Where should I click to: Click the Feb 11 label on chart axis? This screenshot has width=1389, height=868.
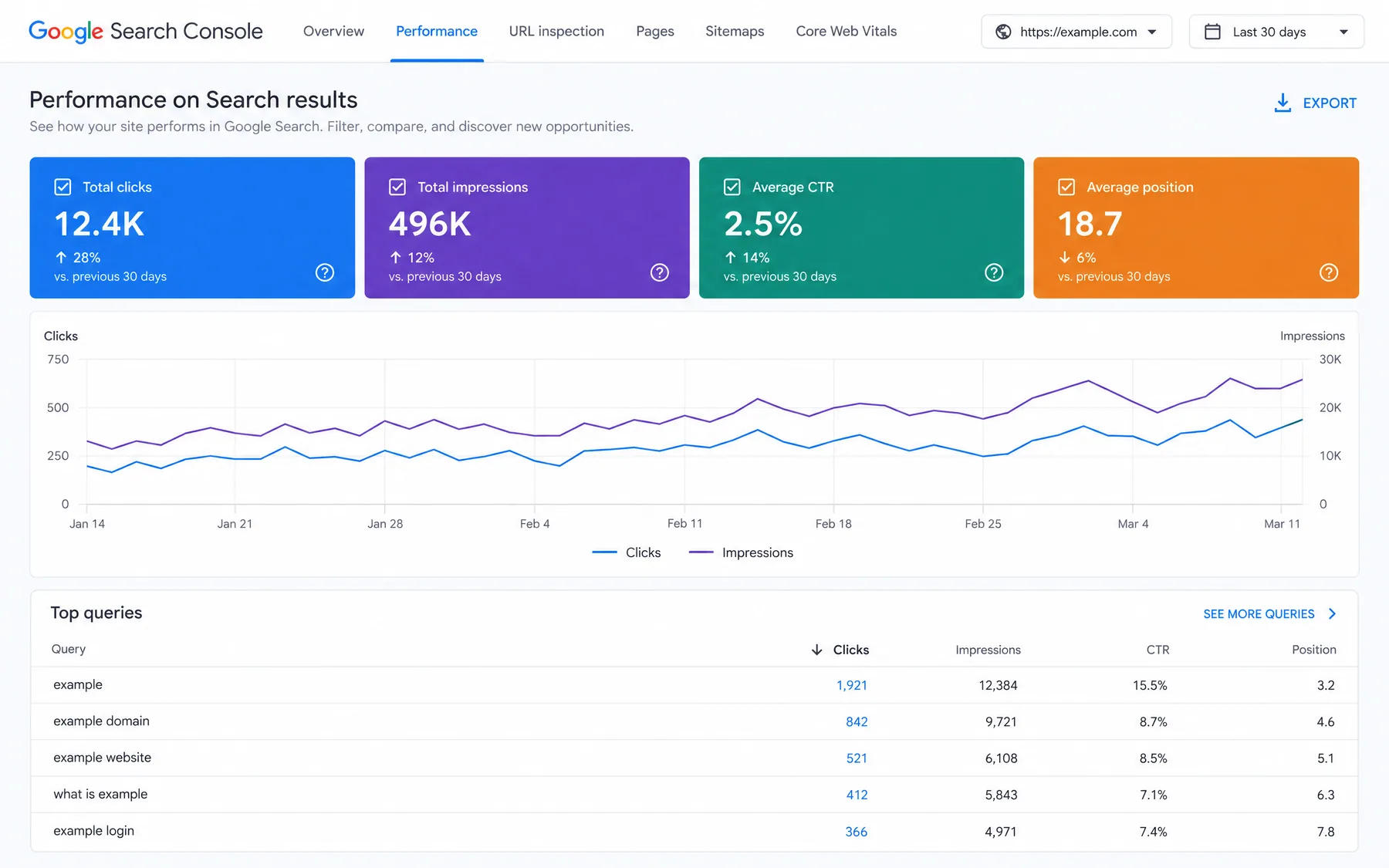684,523
